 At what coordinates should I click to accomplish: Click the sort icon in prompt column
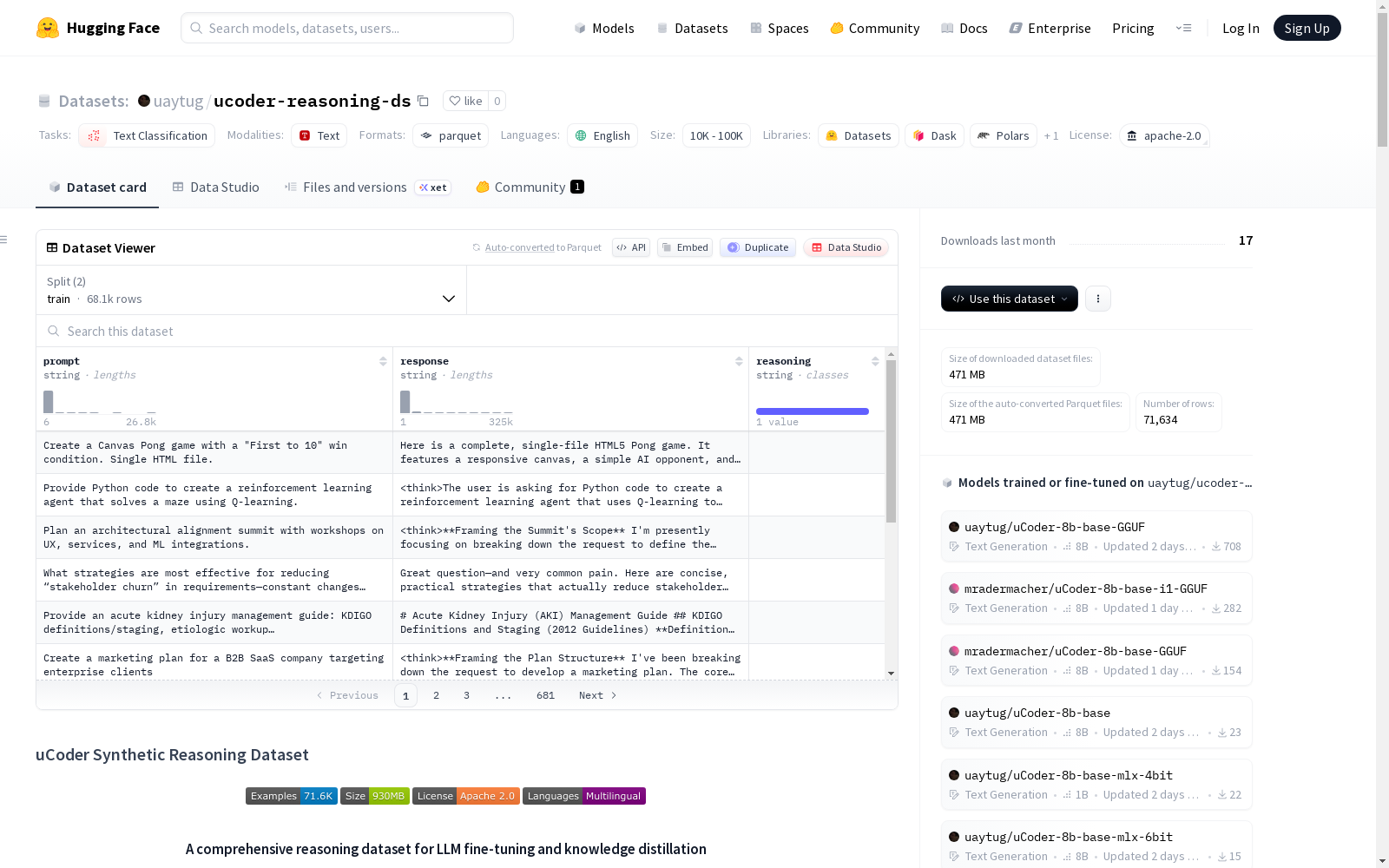pyautogui.click(x=383, y=361)
